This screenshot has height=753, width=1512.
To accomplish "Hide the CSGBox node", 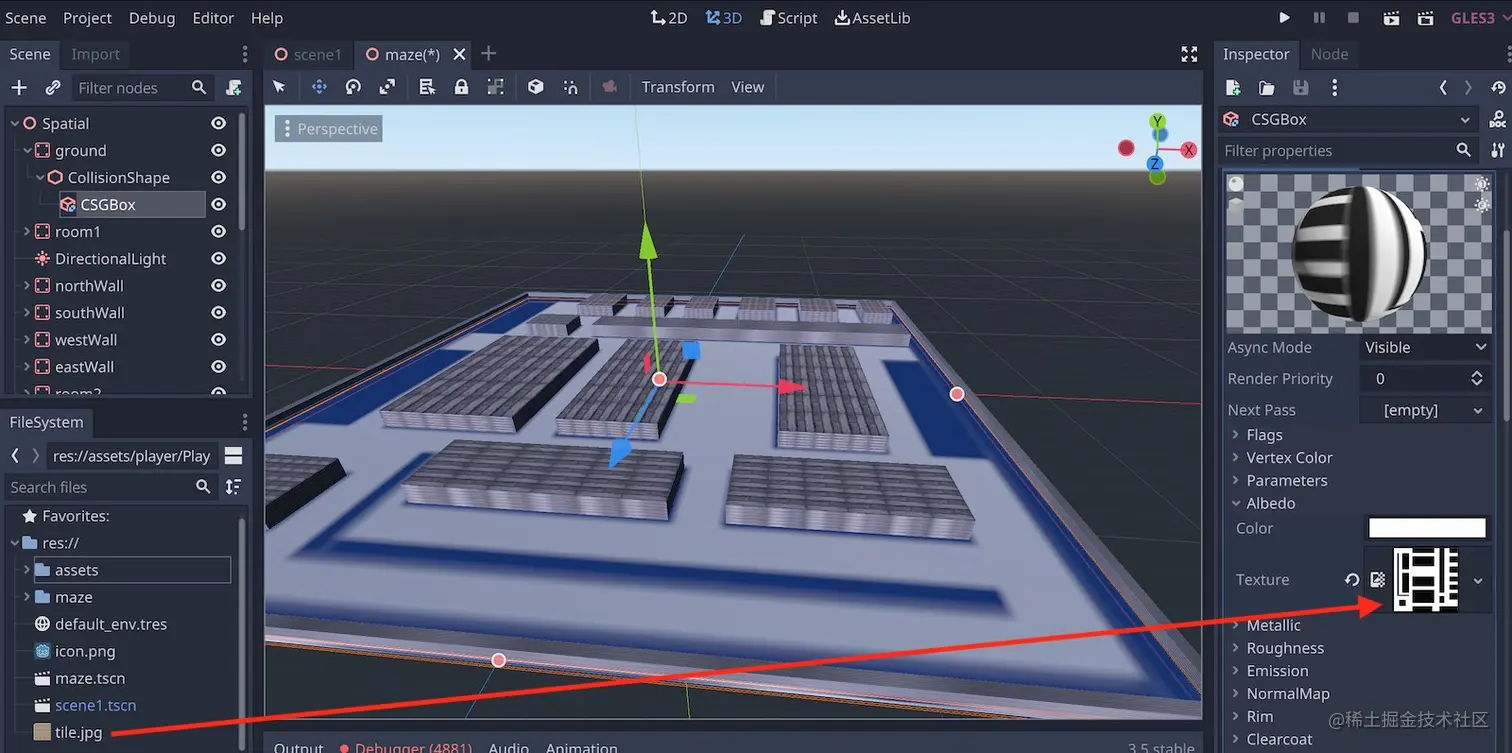I will click(218, 204).
